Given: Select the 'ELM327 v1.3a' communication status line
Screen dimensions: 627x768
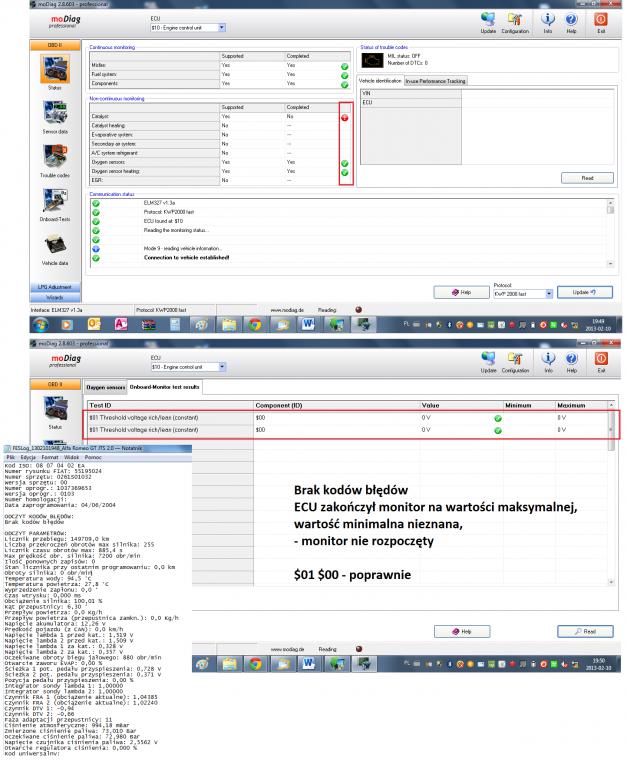Looking at the screenshot, I should click(159, 203).
